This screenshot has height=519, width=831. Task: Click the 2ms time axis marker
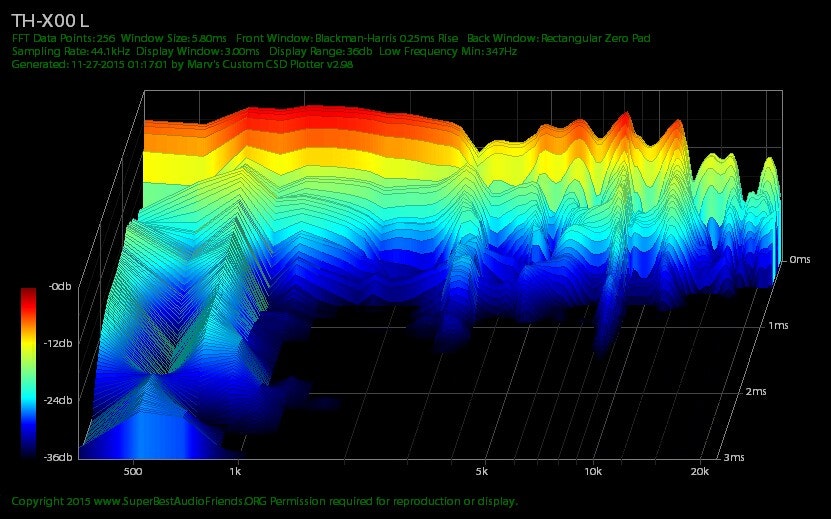point(757,391)
